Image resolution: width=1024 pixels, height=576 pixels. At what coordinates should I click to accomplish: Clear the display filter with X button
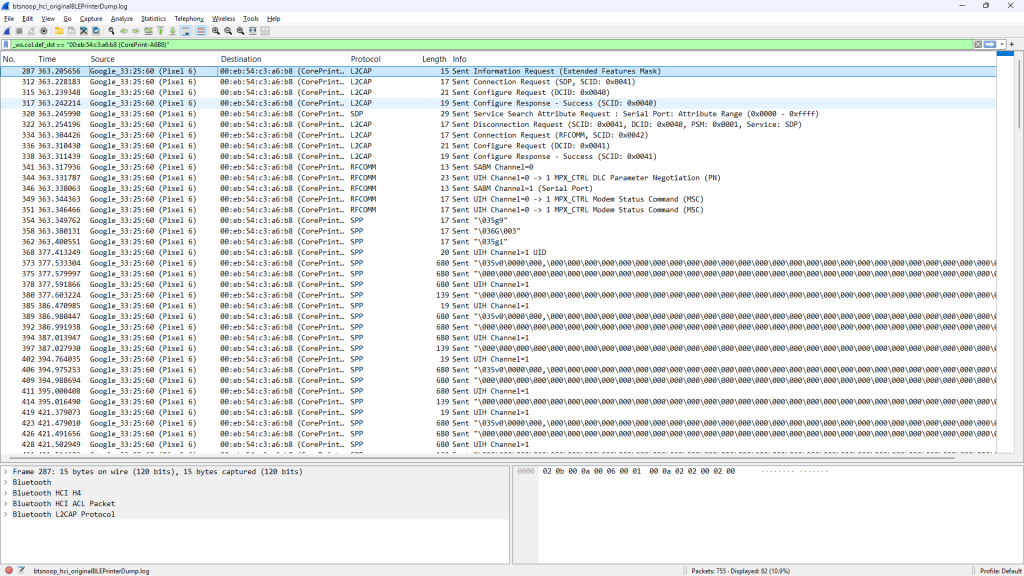978,45
